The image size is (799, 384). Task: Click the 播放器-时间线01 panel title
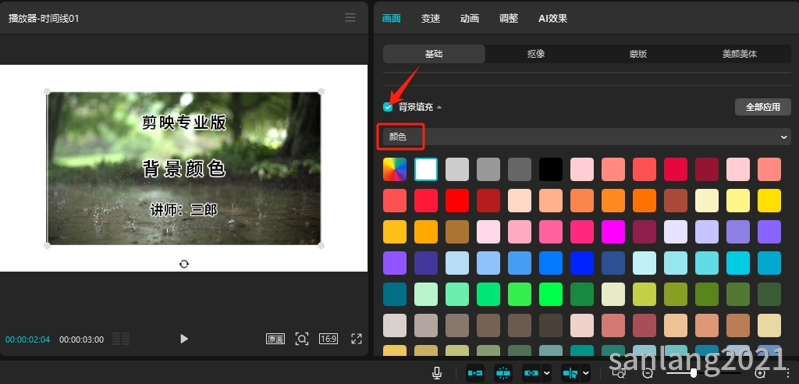pos(44,18)
